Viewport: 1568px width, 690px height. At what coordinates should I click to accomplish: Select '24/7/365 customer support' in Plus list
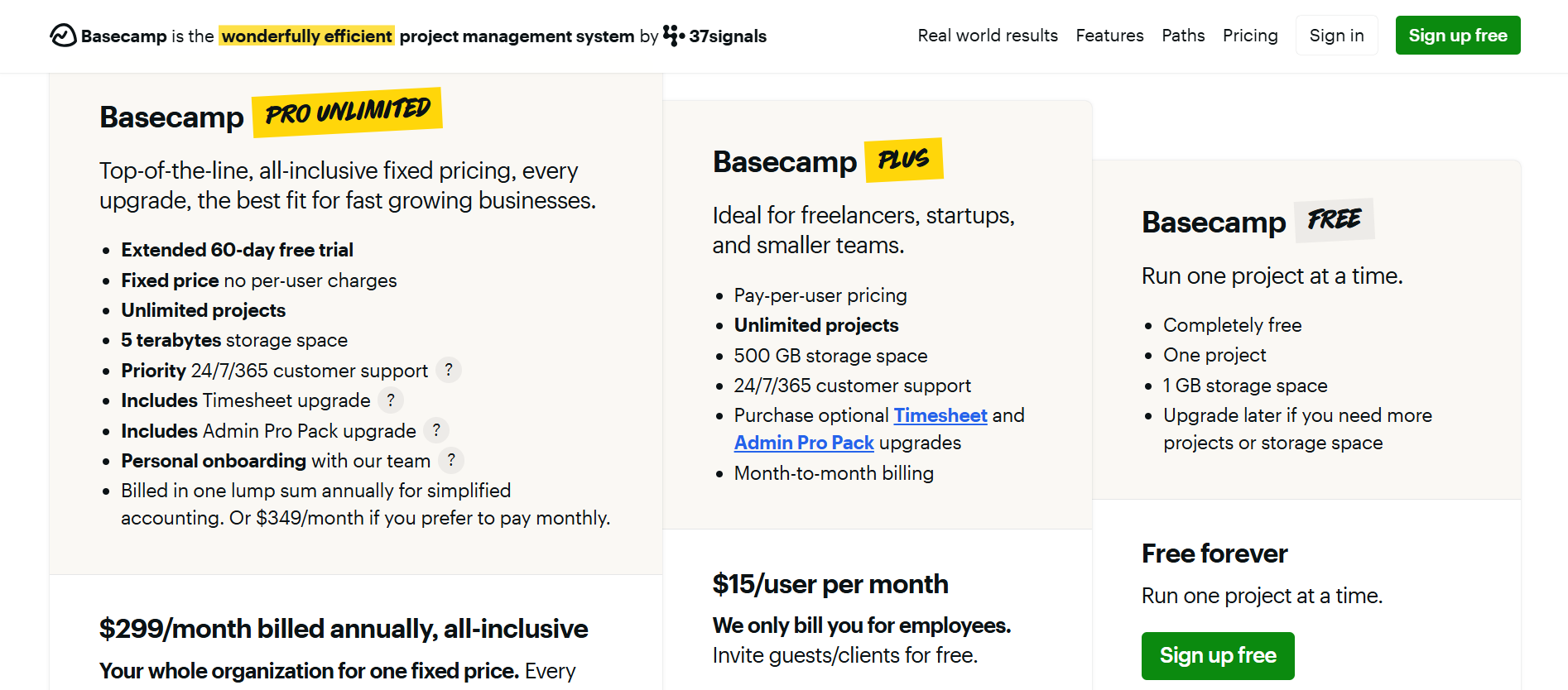pyautogui.click(x=853, y=386)
